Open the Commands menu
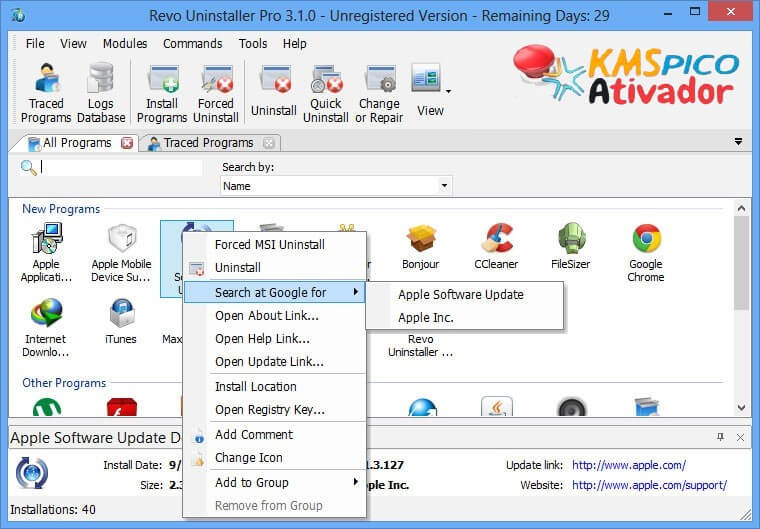The width and height of the screenshot is (760, 529). [192, 44]
